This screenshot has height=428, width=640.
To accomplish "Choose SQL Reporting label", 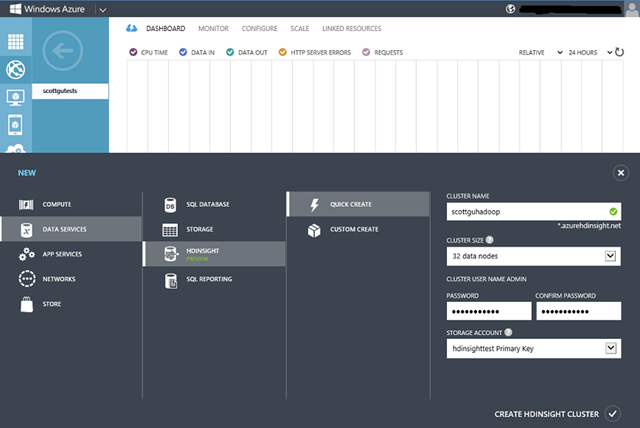I will [x=209, y=279].
